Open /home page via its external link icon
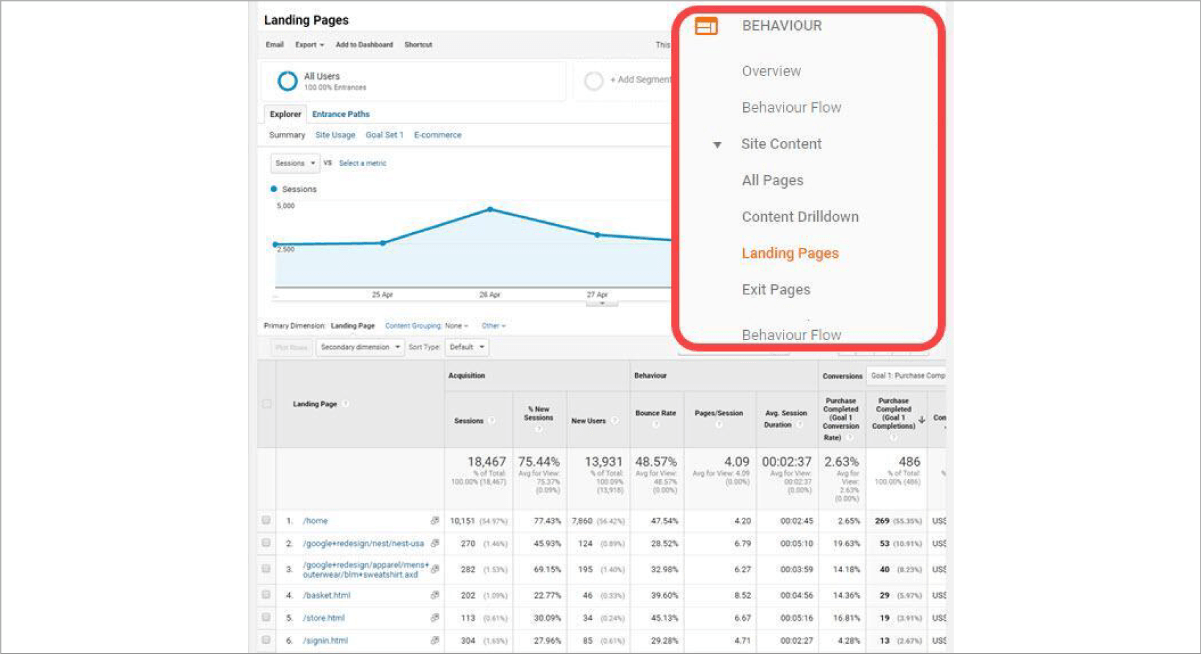 point(435,521)
